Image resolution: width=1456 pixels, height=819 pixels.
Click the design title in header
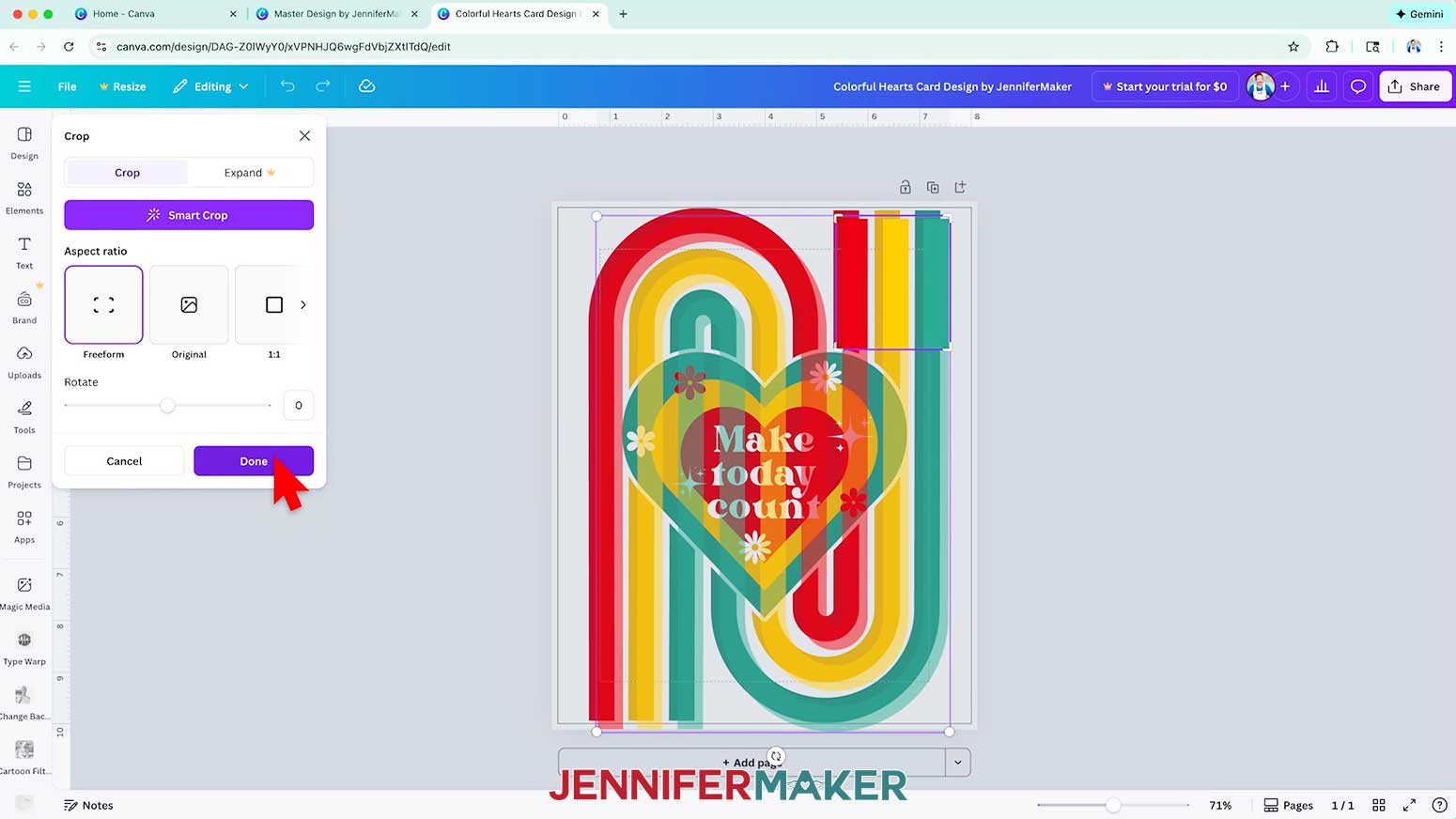pyautogui.click(x=952, y=86)
